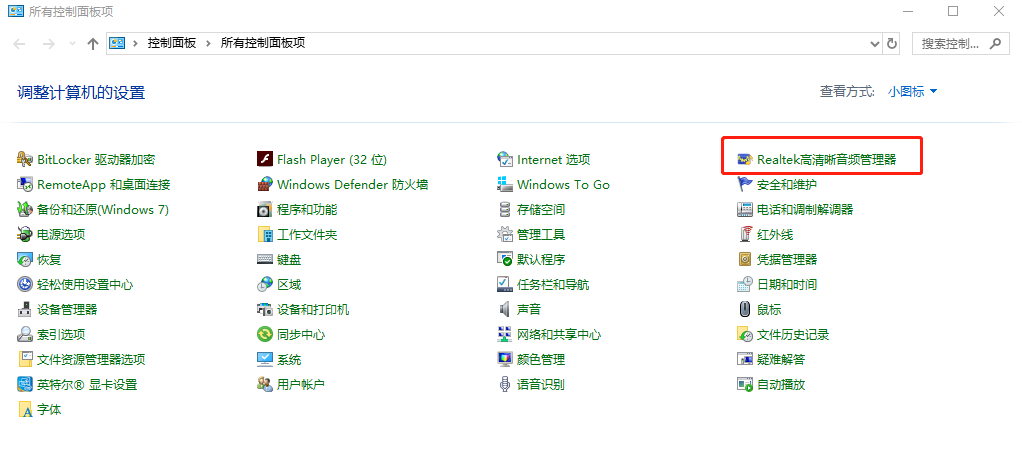Click the 鼠标 icon
This screenshot has height=458, width=1022.
[744, 309]
